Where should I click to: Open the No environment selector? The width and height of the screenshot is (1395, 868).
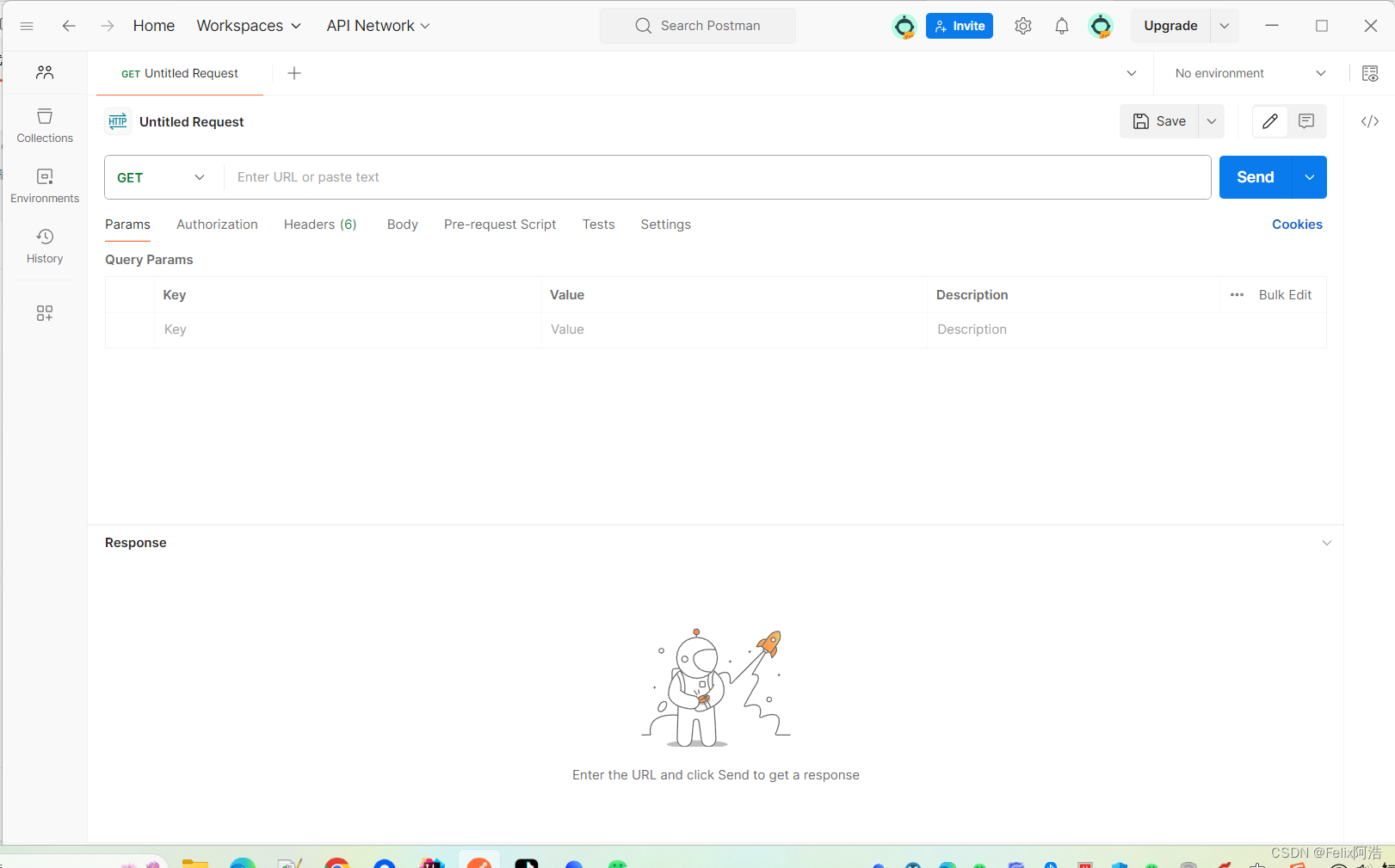1250,73
